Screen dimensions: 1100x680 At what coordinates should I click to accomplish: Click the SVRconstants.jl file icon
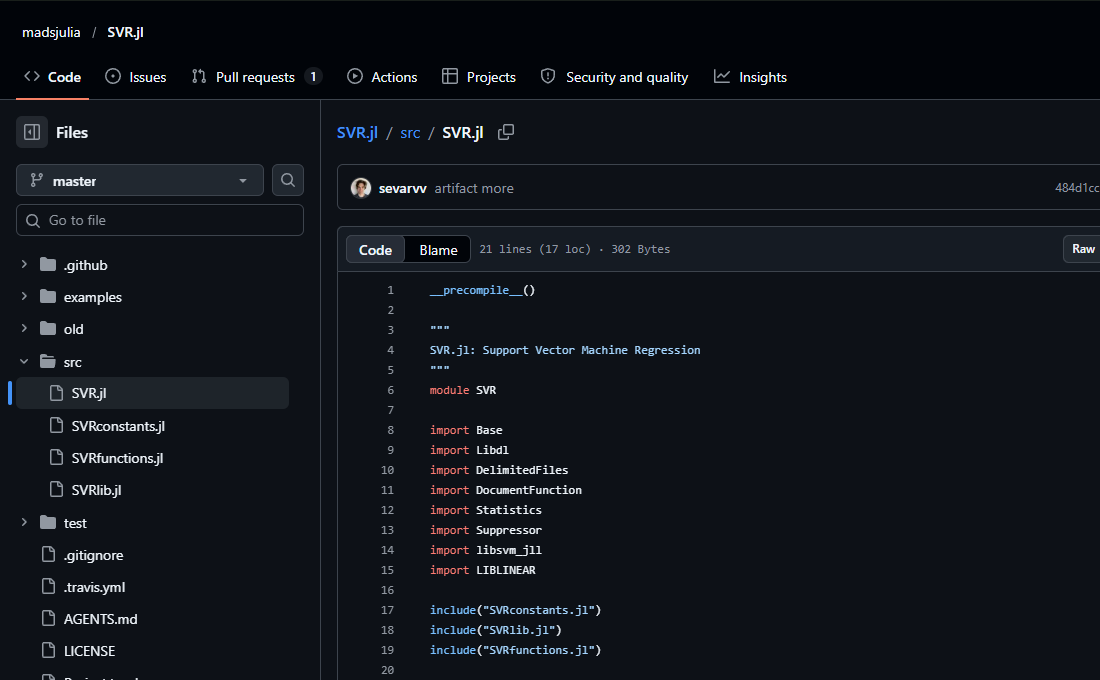click(x=56, y=425)
